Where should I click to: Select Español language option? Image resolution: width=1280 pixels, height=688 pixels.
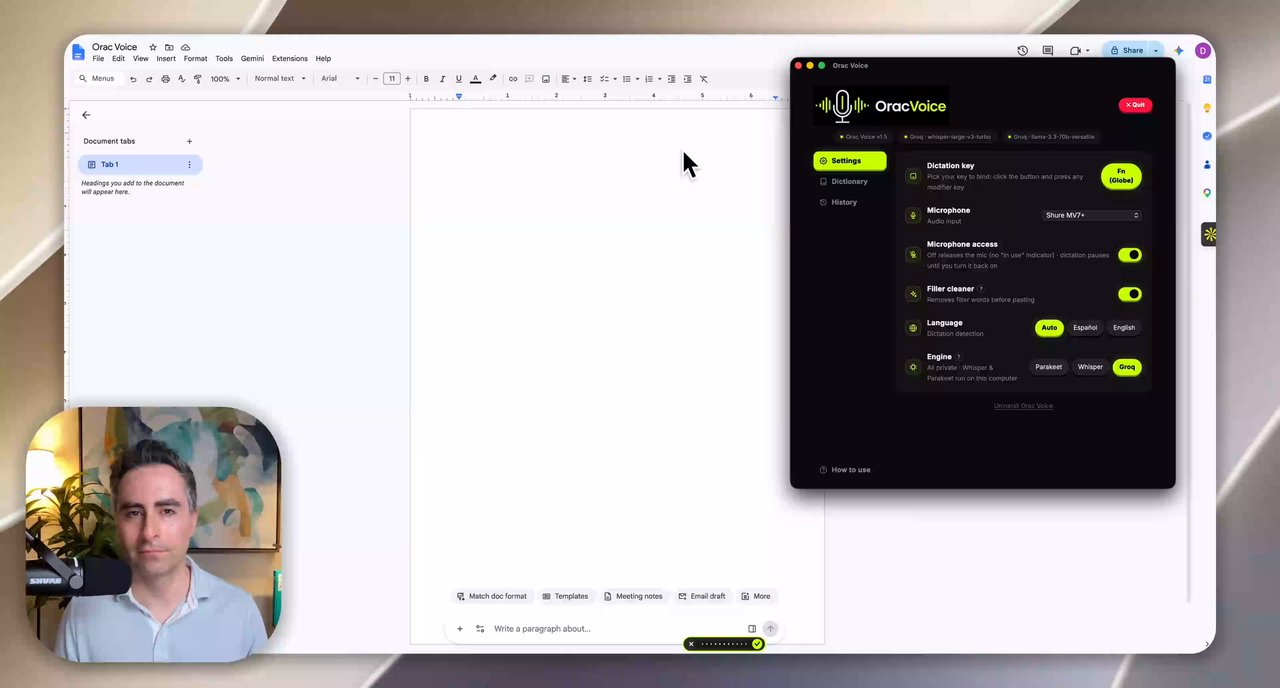point(1085,327)
